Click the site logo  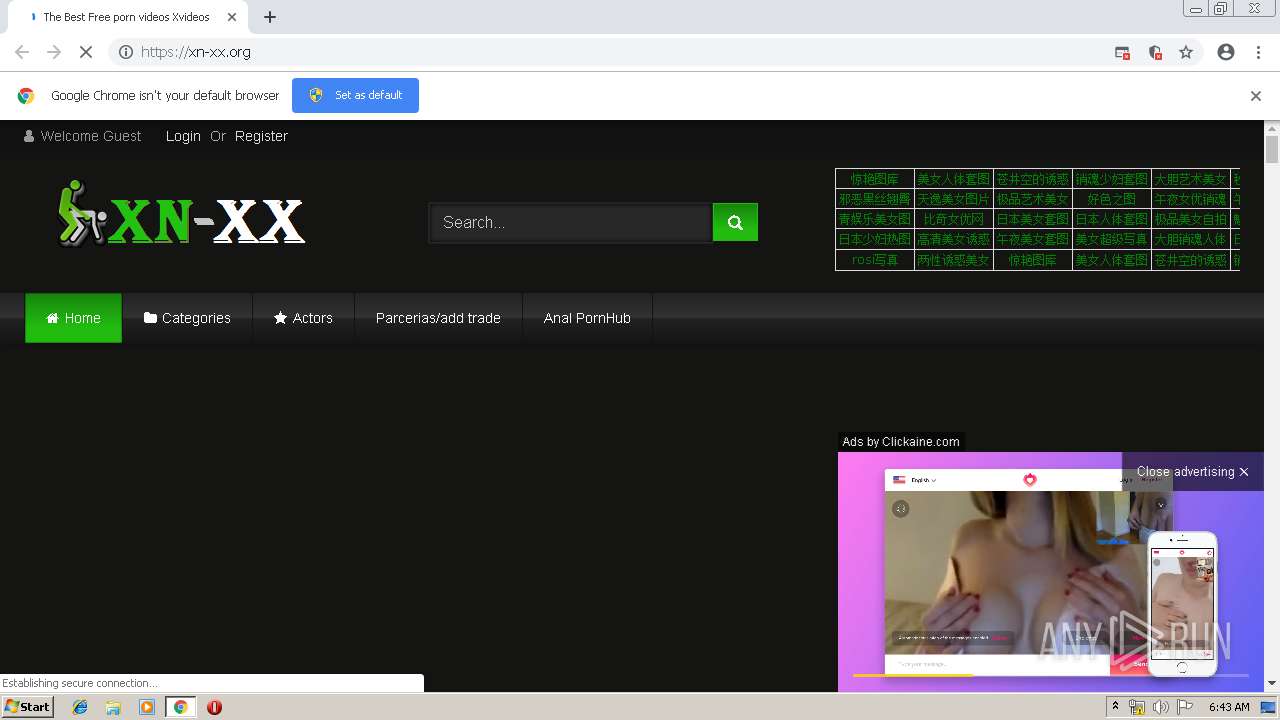click(181, 214)
